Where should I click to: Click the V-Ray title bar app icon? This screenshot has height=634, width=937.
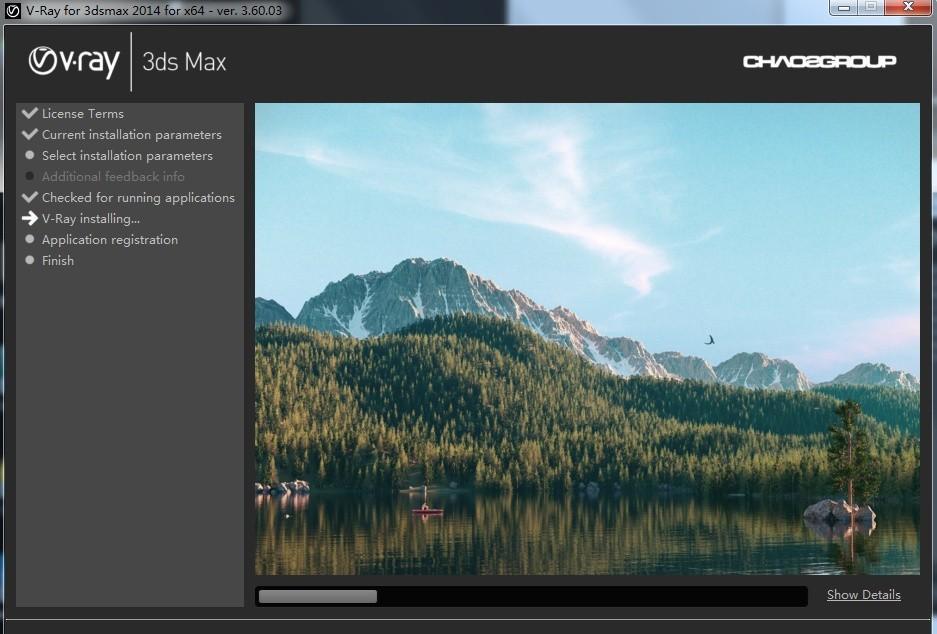12,11
